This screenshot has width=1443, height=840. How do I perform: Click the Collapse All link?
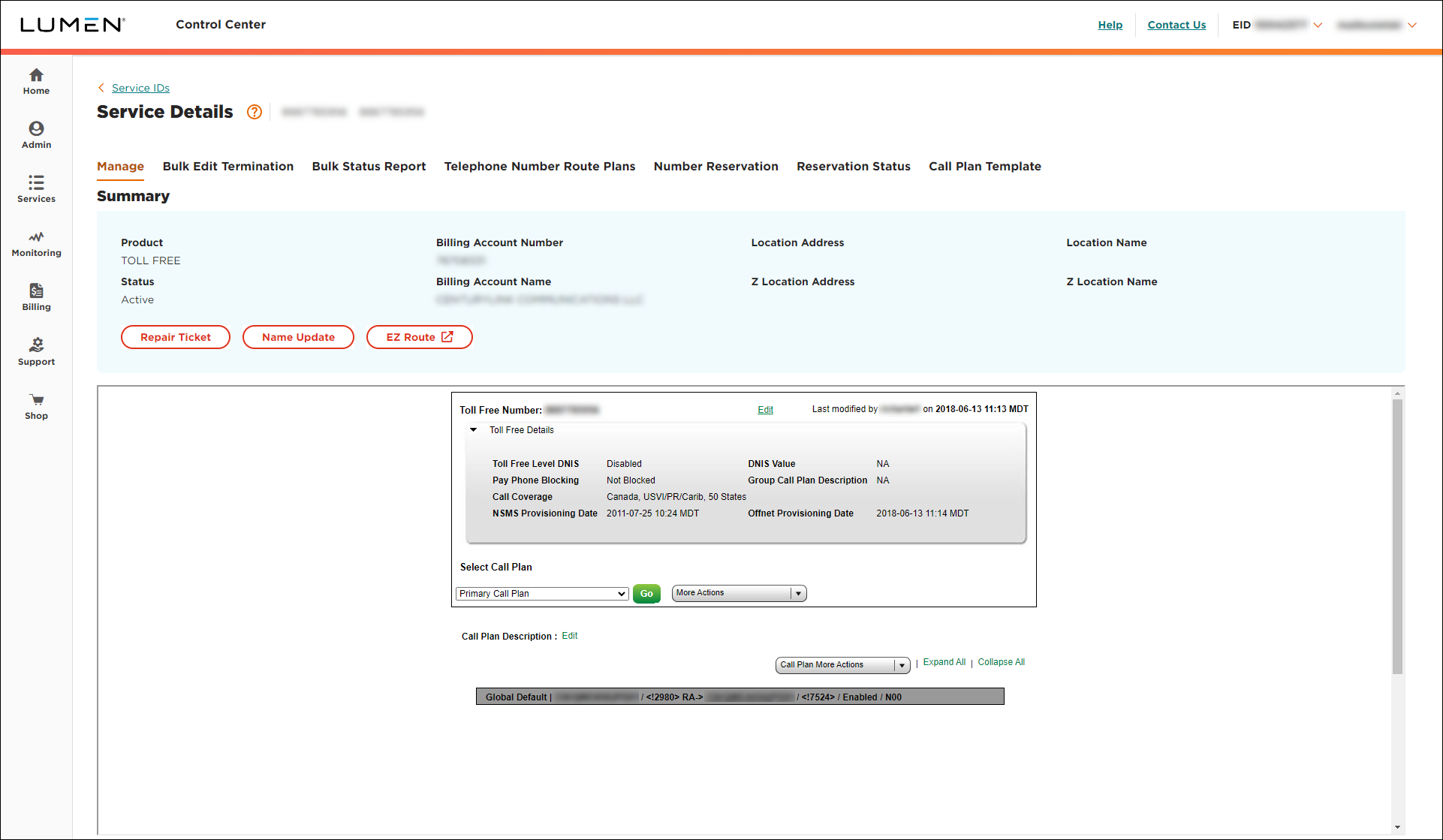point(1001,661)
